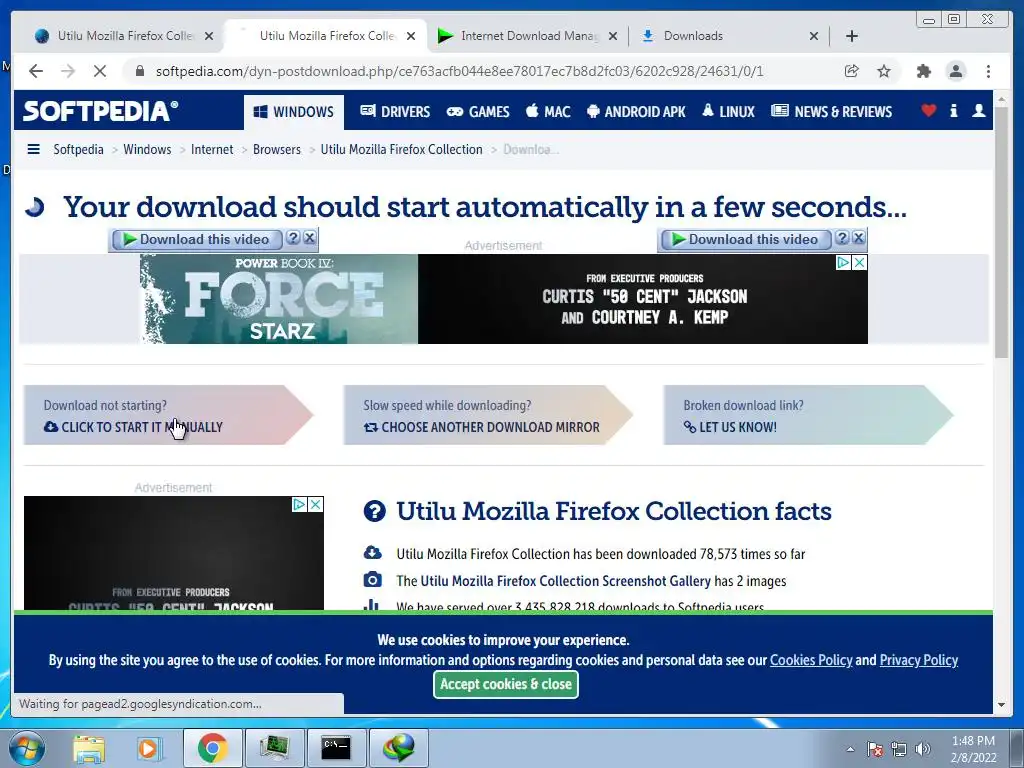
Task: Click left 'Download this video' IDM button
Action: coord(197,240)
